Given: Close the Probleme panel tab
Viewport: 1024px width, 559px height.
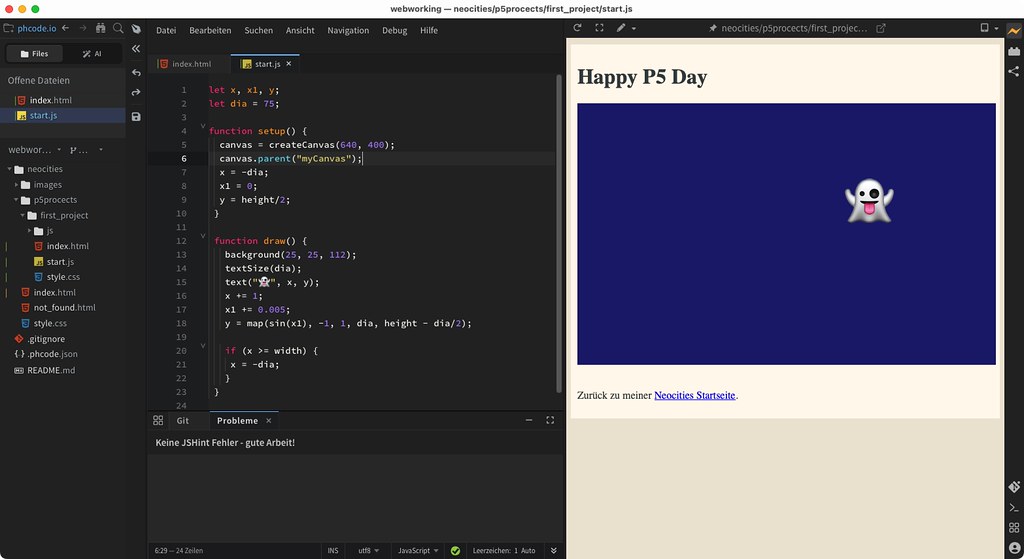Looking at the screenshot, I should pyautogui.click(x=268, y=421).
